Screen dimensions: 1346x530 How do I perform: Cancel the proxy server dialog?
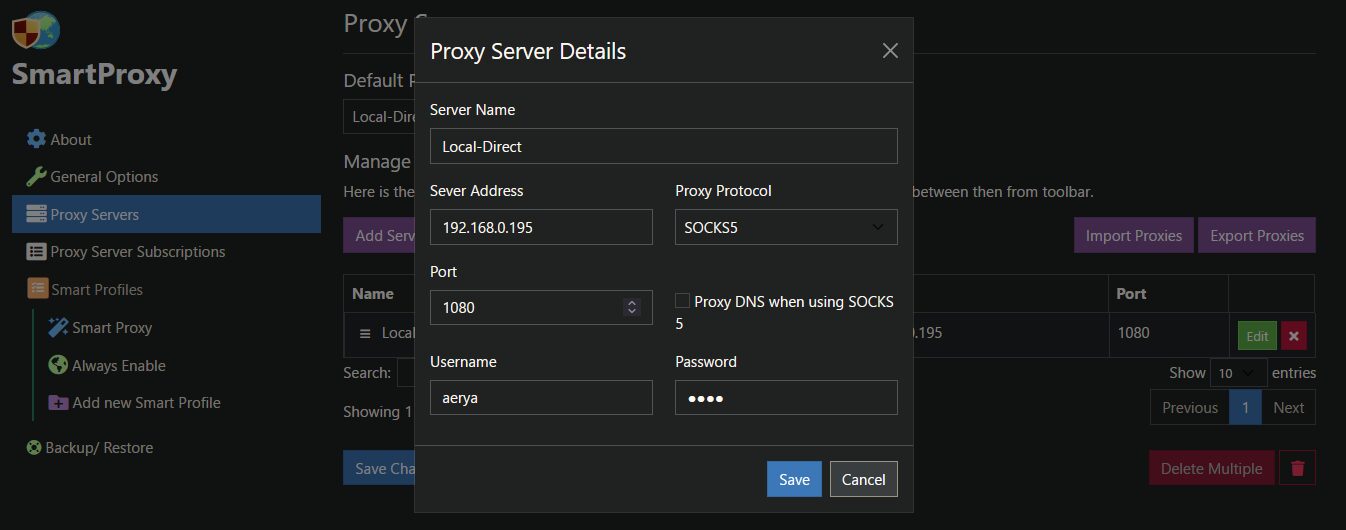[864, 479]
